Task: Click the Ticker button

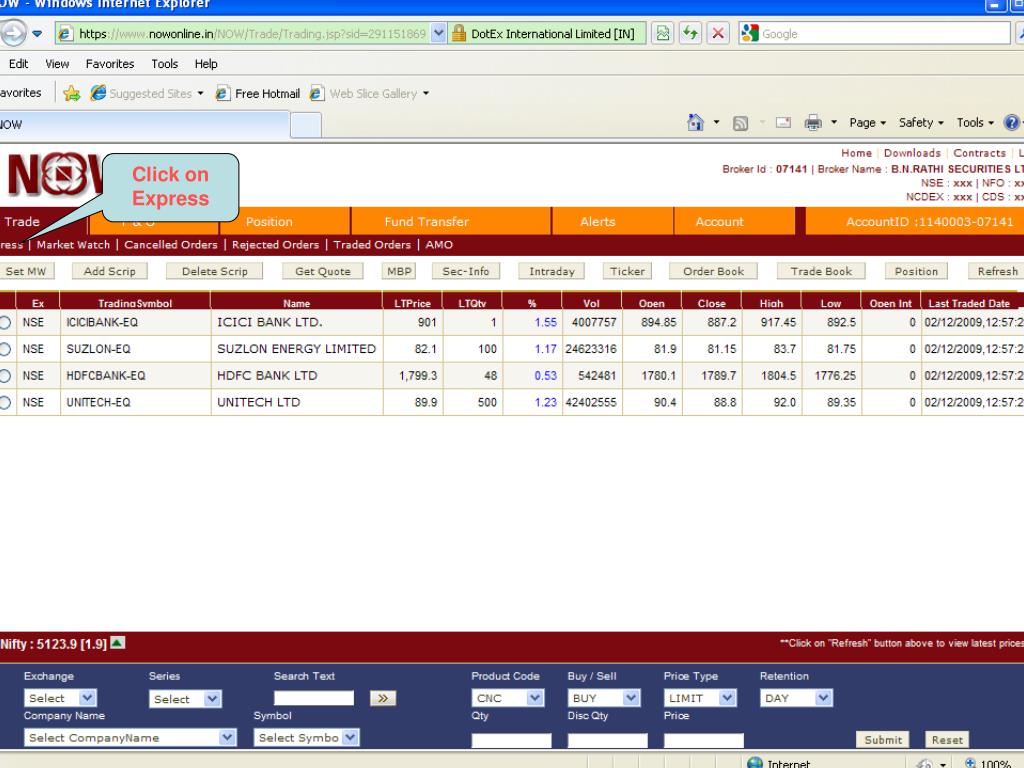Action: [628, 271]
